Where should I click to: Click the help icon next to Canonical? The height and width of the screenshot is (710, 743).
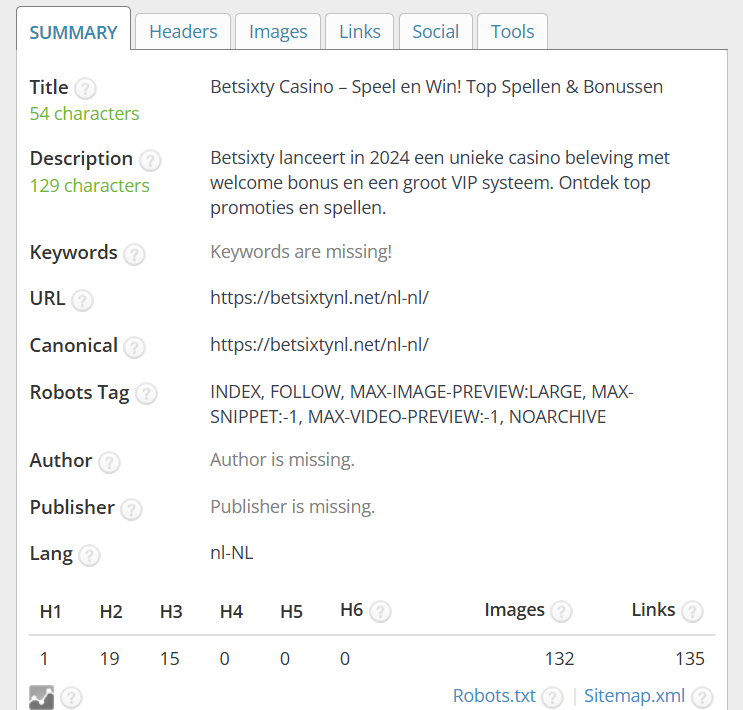click(134, 347)
